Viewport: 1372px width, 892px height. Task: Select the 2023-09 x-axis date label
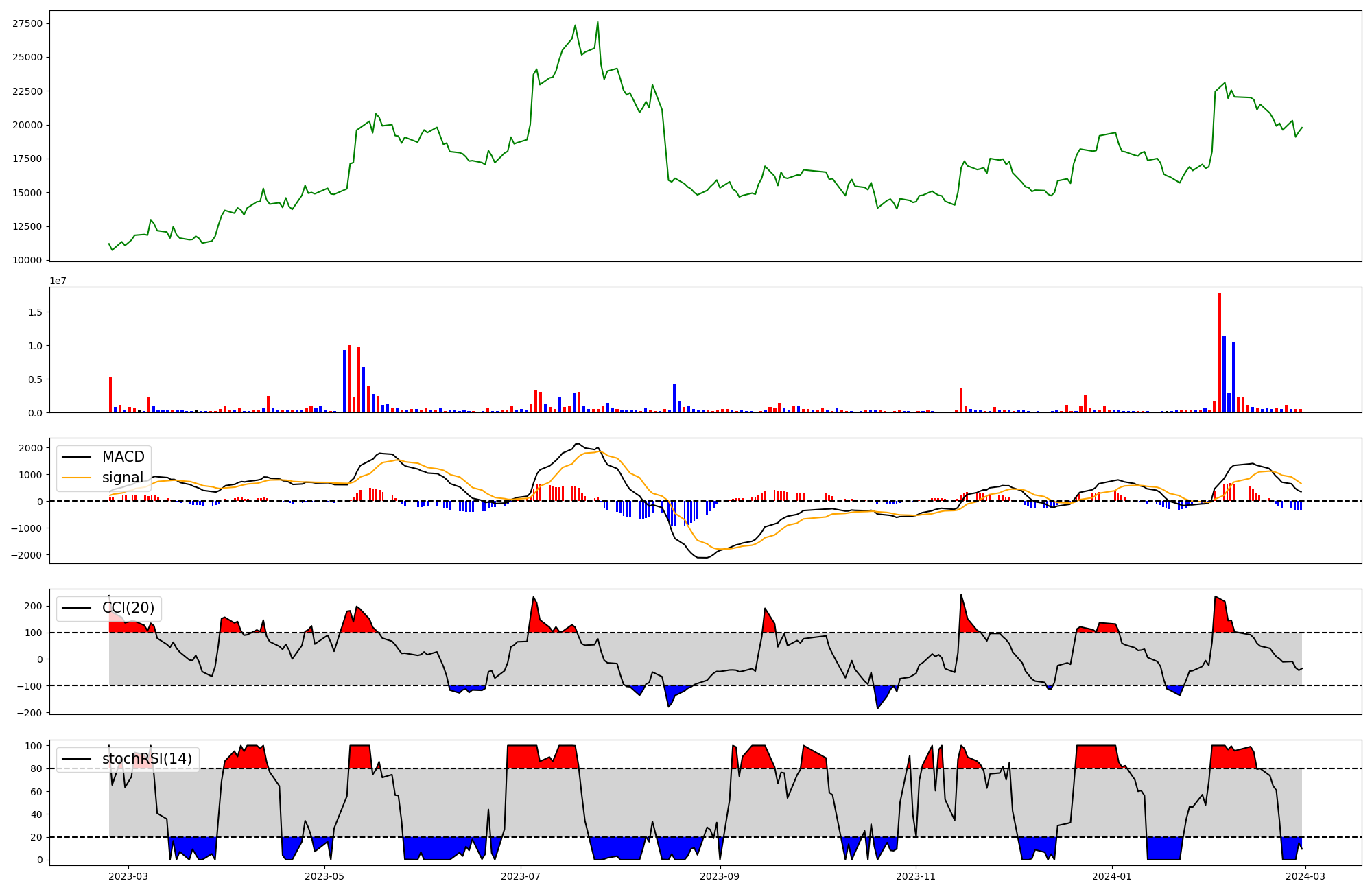click(x=720, y=876)
